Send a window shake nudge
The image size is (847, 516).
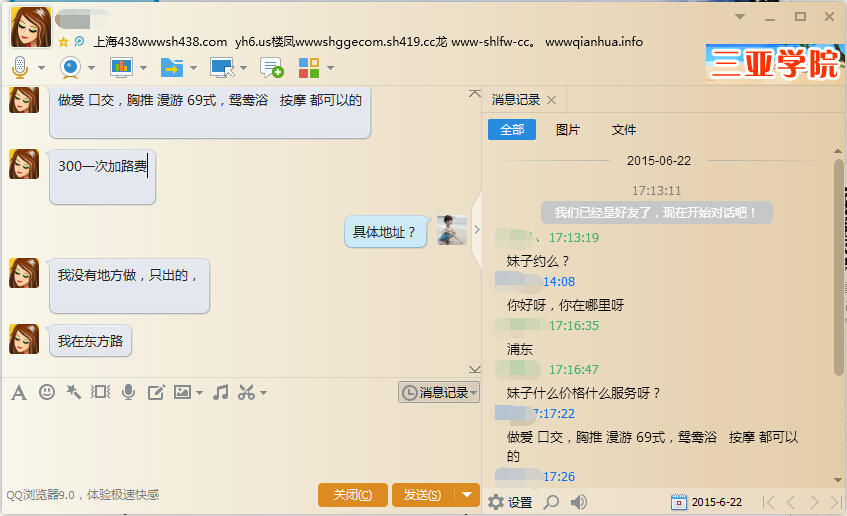pyautogui.click(x=100, y=392)
